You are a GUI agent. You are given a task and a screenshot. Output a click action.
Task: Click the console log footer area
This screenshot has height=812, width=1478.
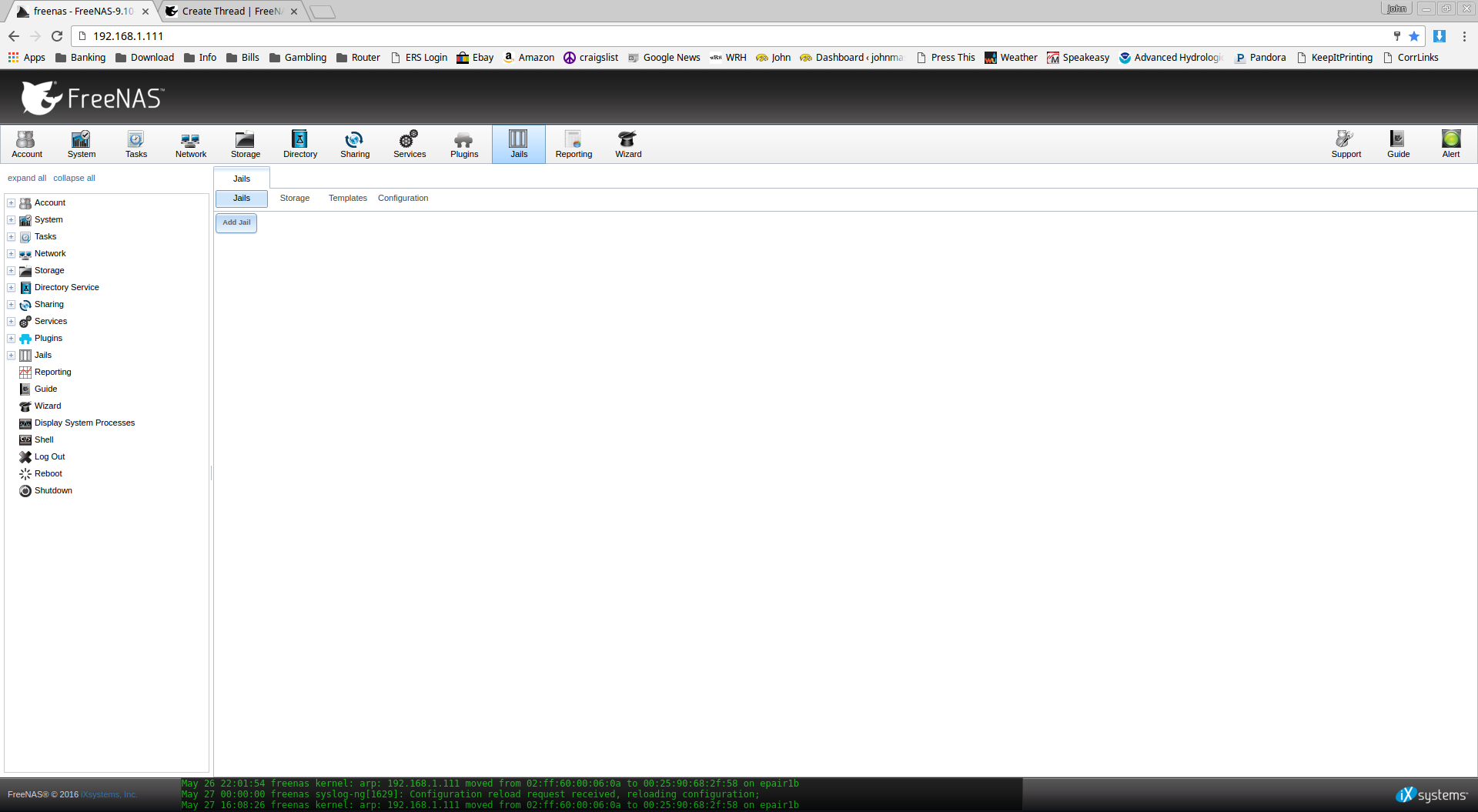coord(601,794)
